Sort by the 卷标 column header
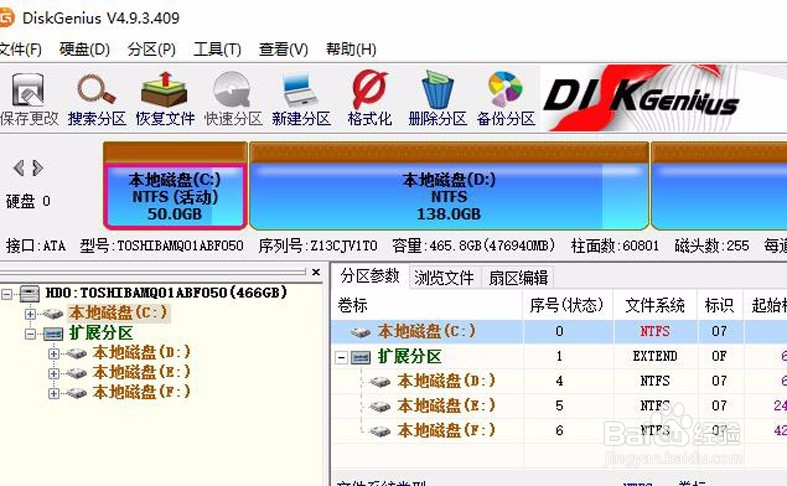787x486 pixels. tap(427, 305)
